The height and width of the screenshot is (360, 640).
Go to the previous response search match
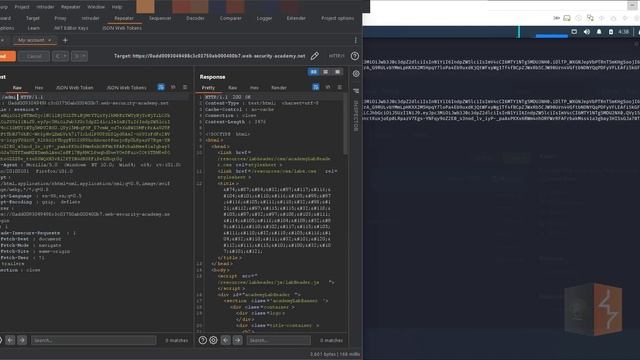tap(226, 340)
